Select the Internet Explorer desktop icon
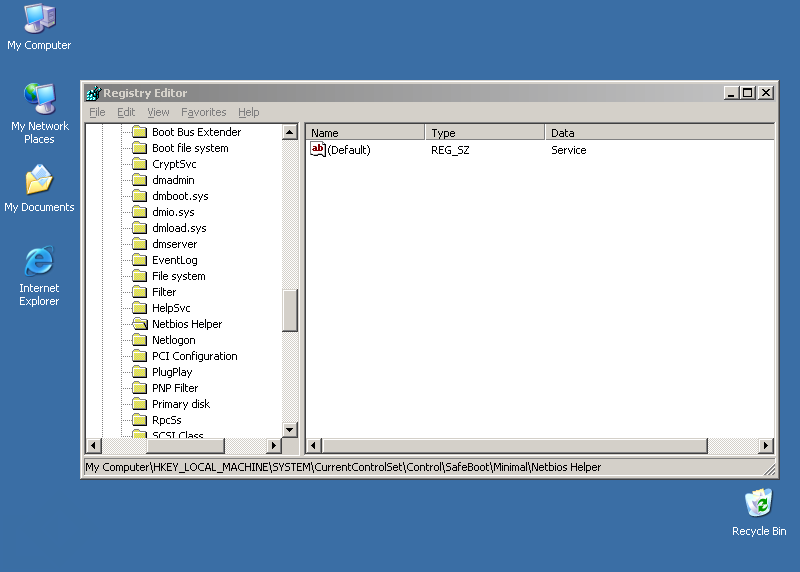 pyautogui.click(x=39, y=276)
